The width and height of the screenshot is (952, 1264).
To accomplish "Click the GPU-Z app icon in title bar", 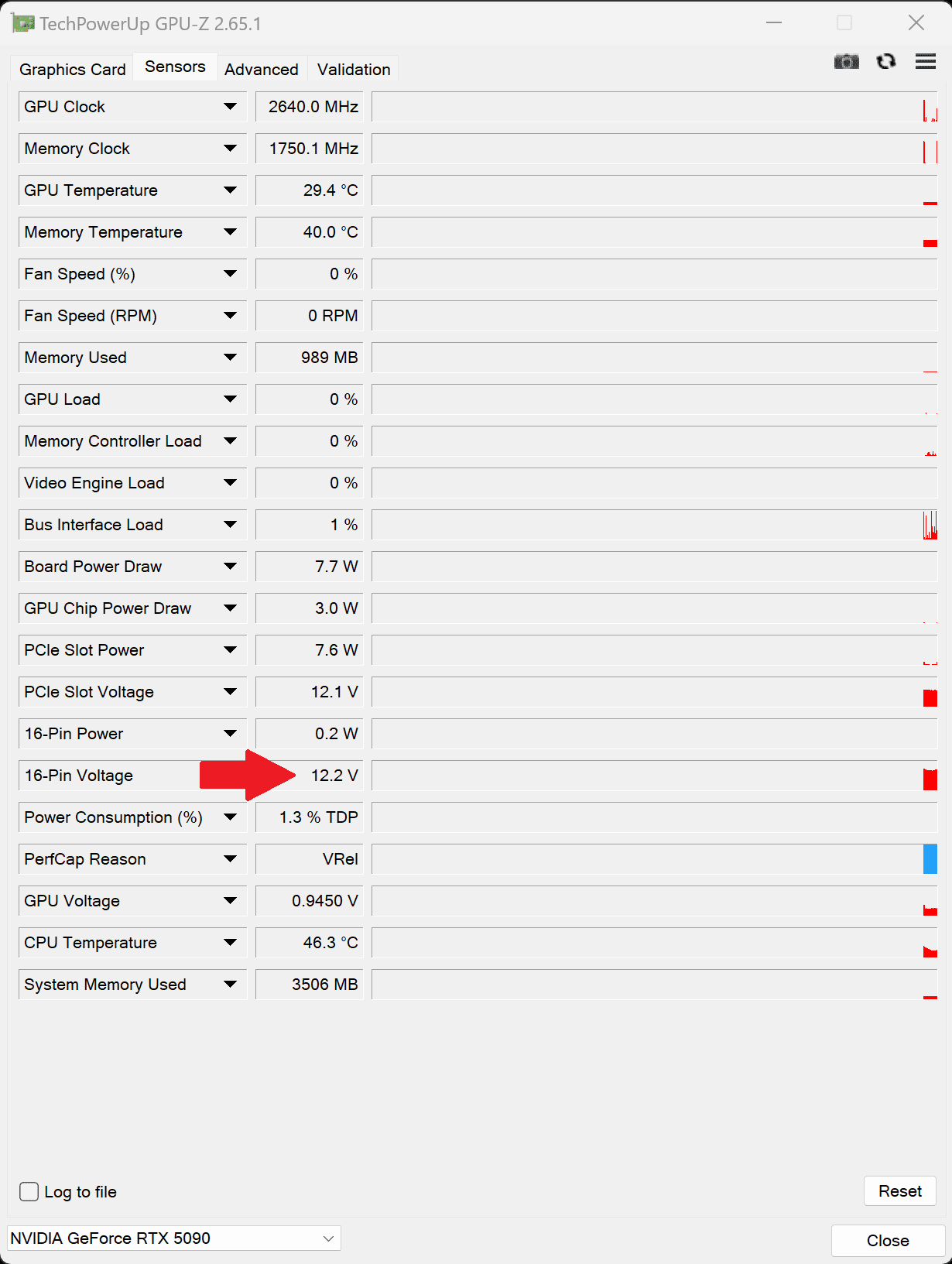I will point(22,23).
